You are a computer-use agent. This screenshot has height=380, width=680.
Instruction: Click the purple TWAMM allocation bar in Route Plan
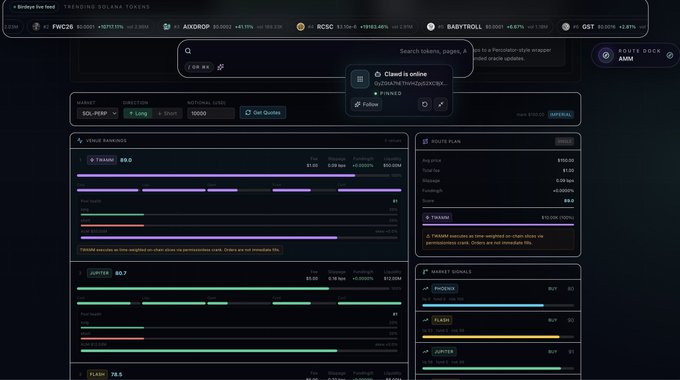point(498,225)
